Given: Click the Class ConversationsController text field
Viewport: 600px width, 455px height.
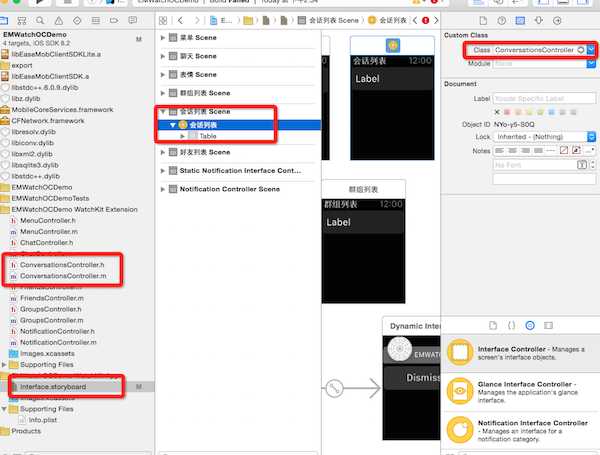Looking at the screenshot, I should tap(534, 50).
